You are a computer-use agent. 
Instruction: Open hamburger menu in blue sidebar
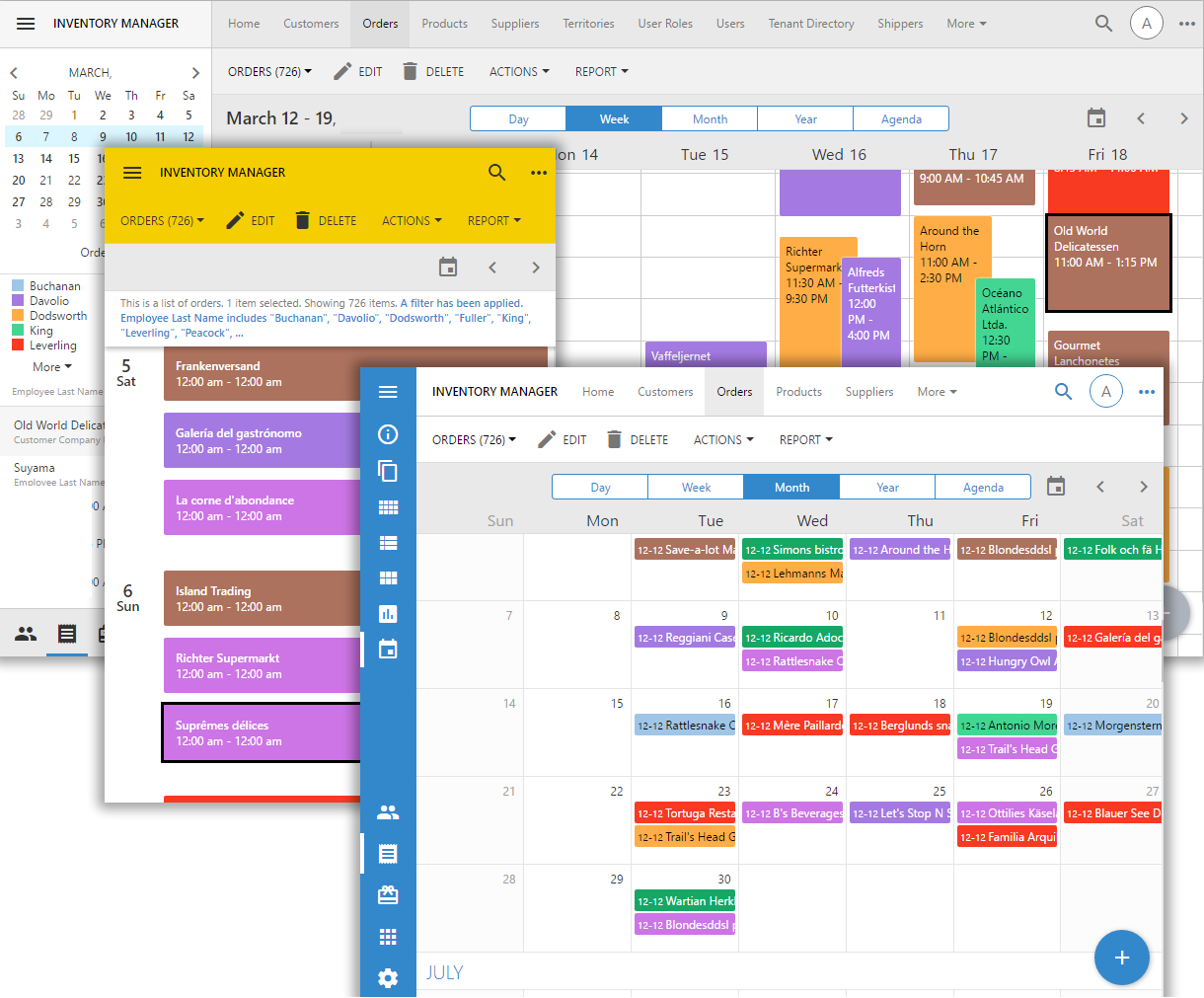point(388,392)
